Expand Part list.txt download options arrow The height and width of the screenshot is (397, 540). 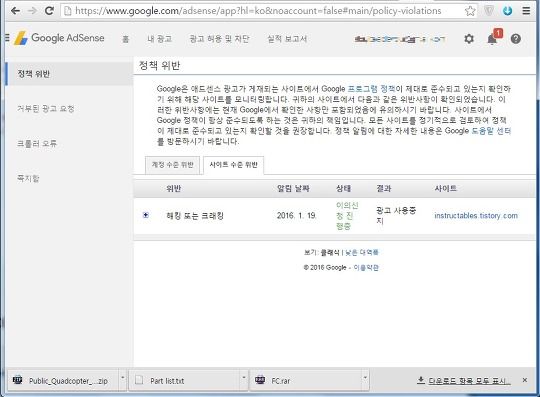pyautogui.click(x=243, y=378)
